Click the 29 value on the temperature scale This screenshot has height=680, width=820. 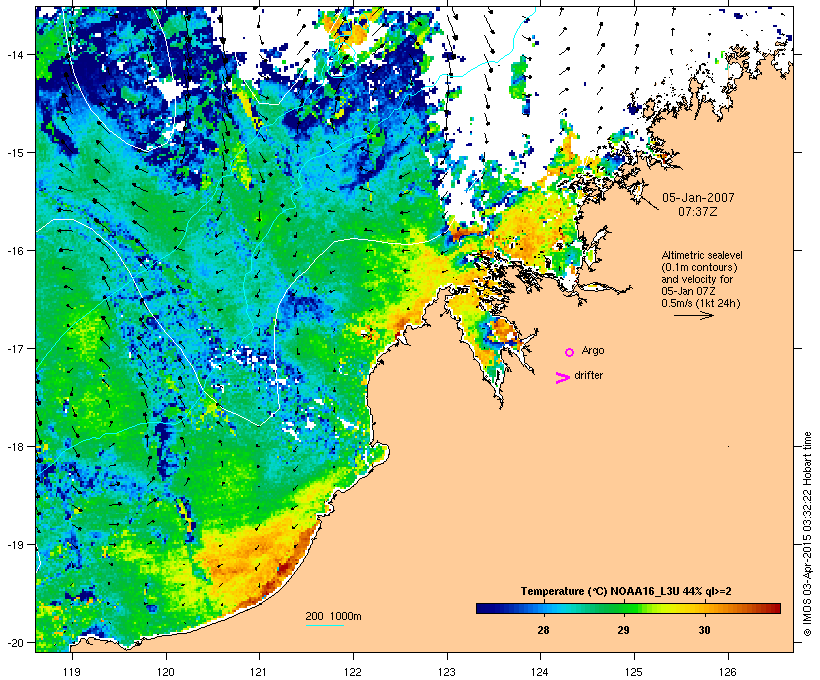pos(623,630)
